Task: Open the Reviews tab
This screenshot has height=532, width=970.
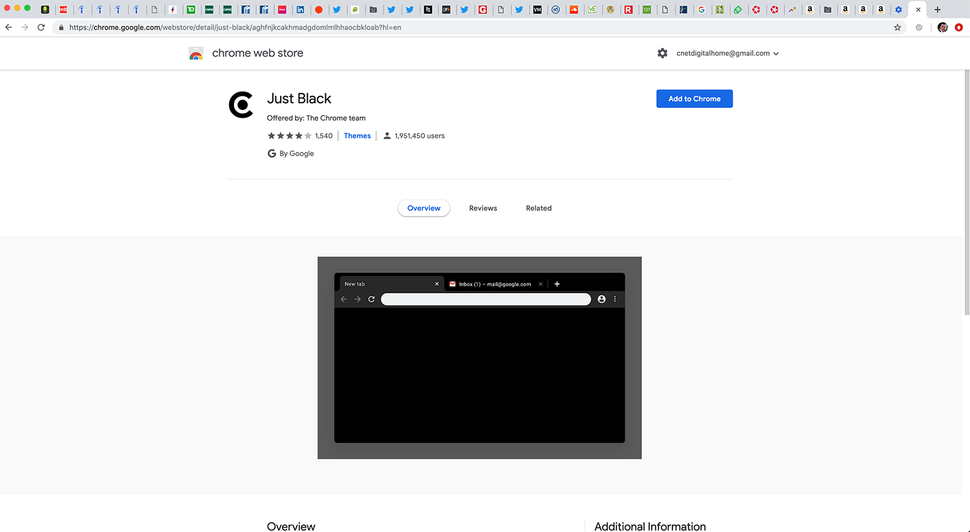Action: coord(483,208)
